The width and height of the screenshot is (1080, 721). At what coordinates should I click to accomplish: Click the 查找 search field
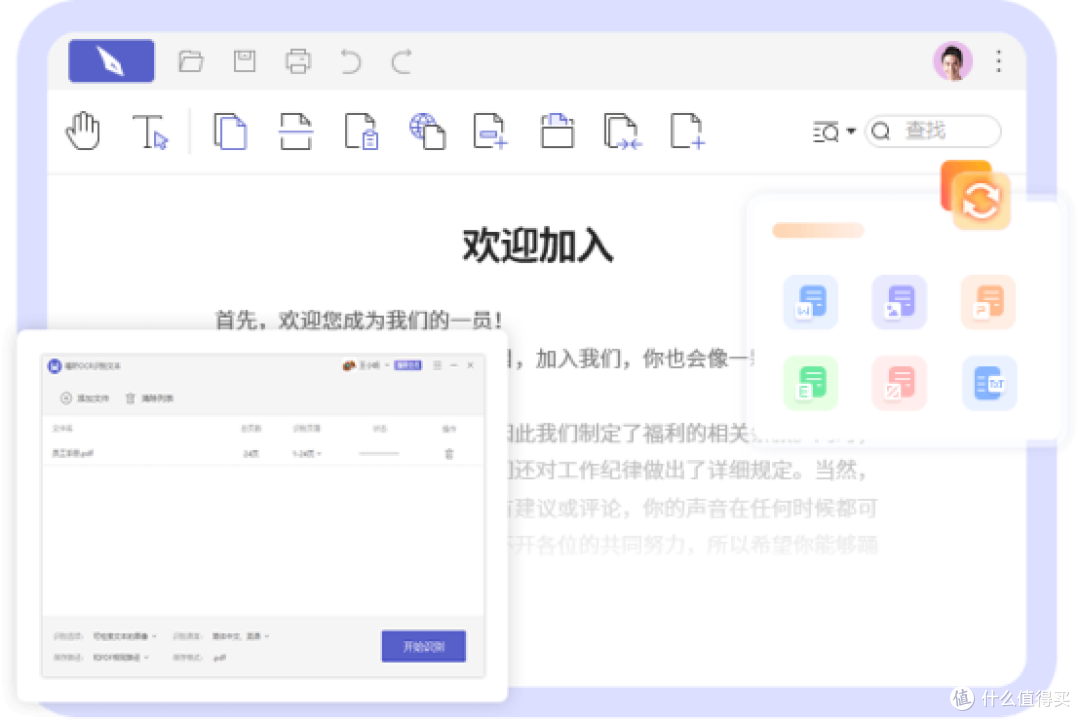point(933,131)
